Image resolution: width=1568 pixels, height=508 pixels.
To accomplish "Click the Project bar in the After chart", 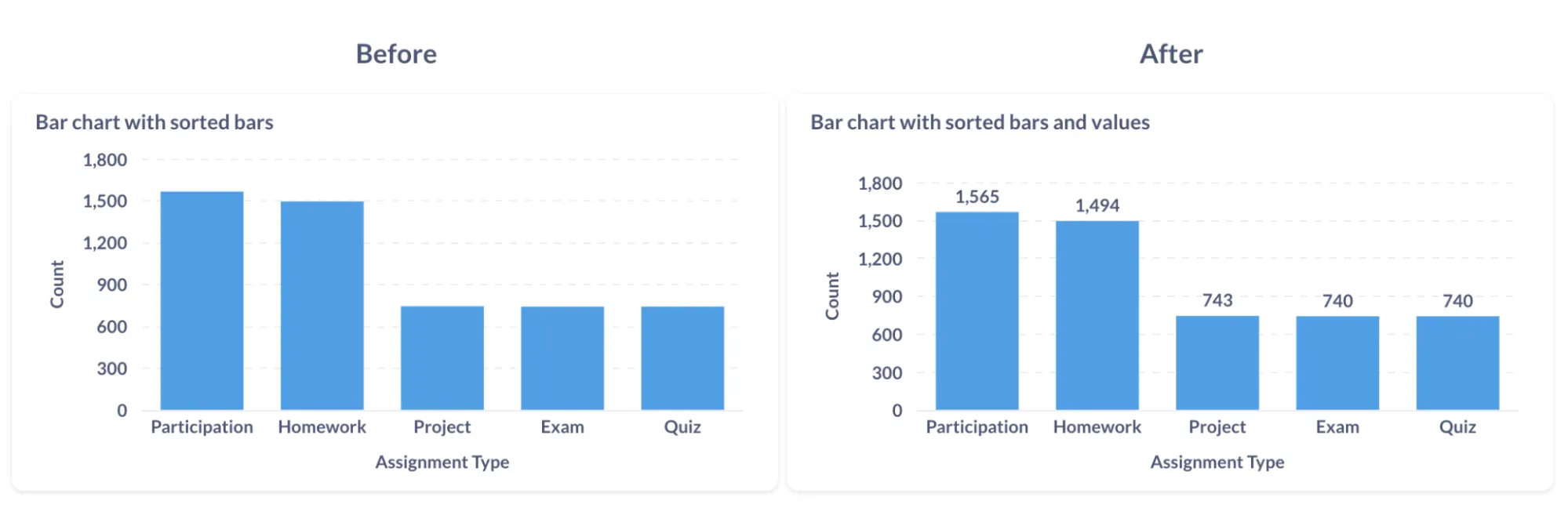I will pos(1217,362).
